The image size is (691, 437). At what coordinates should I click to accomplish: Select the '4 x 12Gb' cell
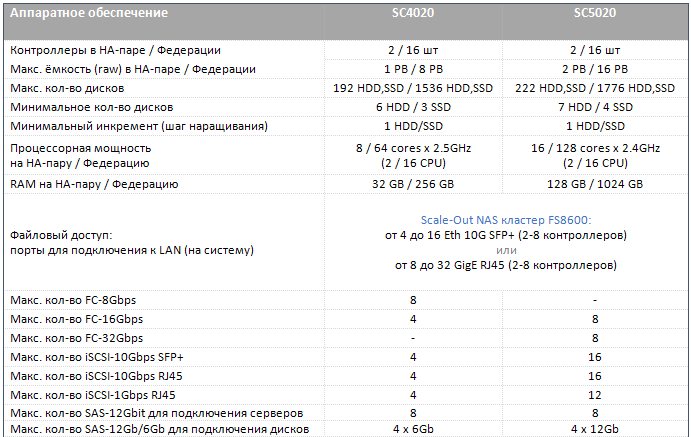[x=594, y=429]
